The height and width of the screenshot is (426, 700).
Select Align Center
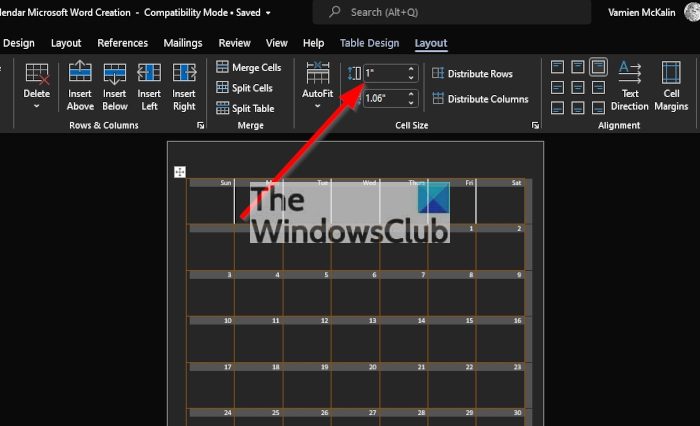(x=578, y=88)
